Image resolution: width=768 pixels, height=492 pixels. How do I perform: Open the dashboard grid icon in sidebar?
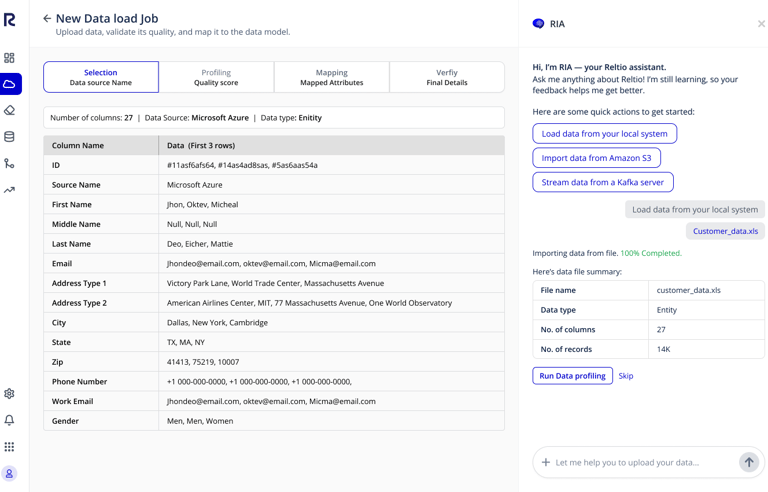point(10,58)
